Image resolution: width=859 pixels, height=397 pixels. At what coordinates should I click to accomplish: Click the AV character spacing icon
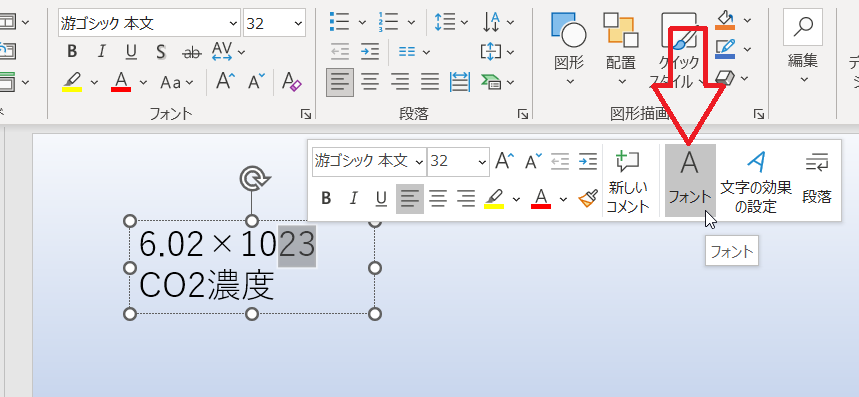[x=222, y=51]
